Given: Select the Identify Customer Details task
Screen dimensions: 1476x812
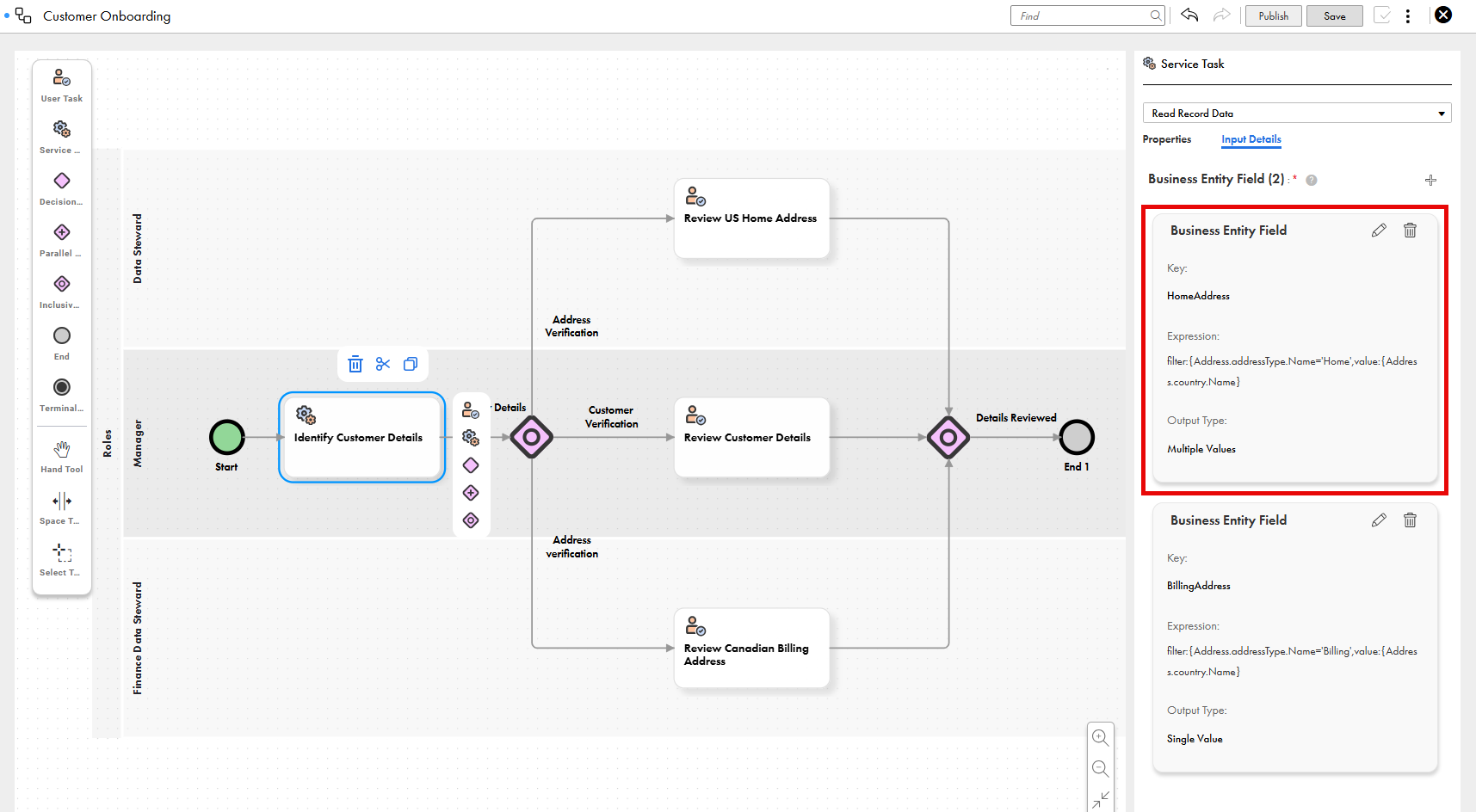Looking at the screenshot, I should click(x=361, y=437).
